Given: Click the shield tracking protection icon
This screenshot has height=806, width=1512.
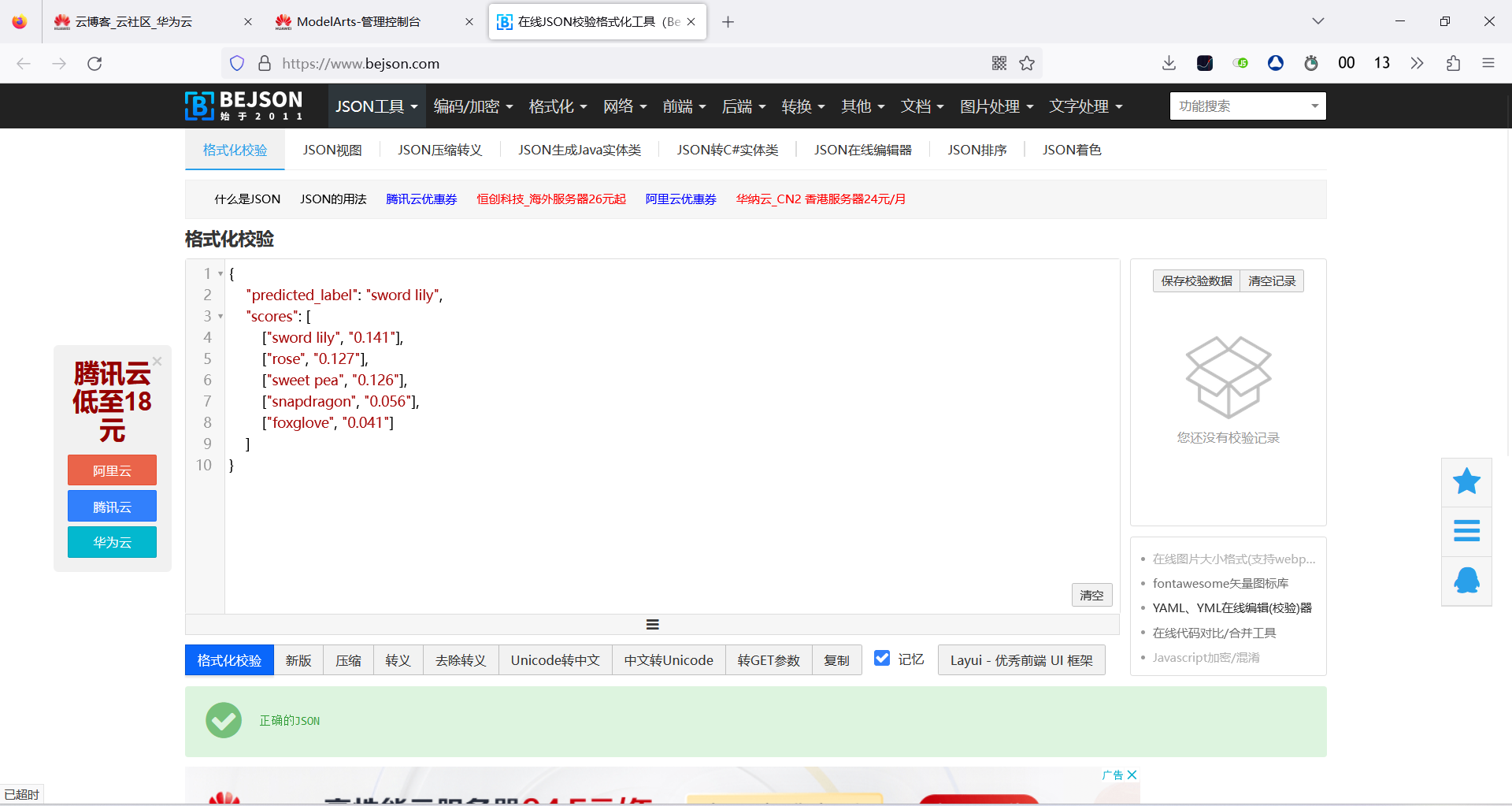Looking at the screenshot, I should coord(236,63).
